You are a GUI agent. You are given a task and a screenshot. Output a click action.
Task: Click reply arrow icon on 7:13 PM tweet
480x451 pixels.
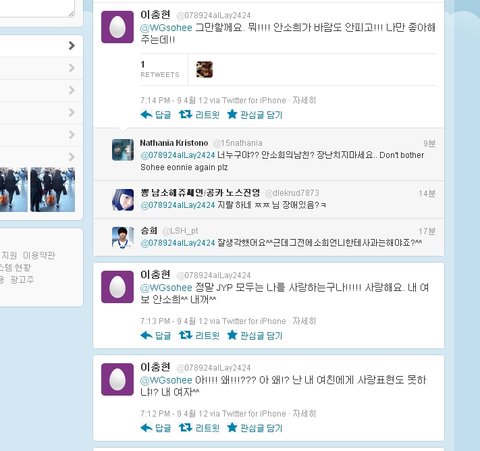coord(146,335)
